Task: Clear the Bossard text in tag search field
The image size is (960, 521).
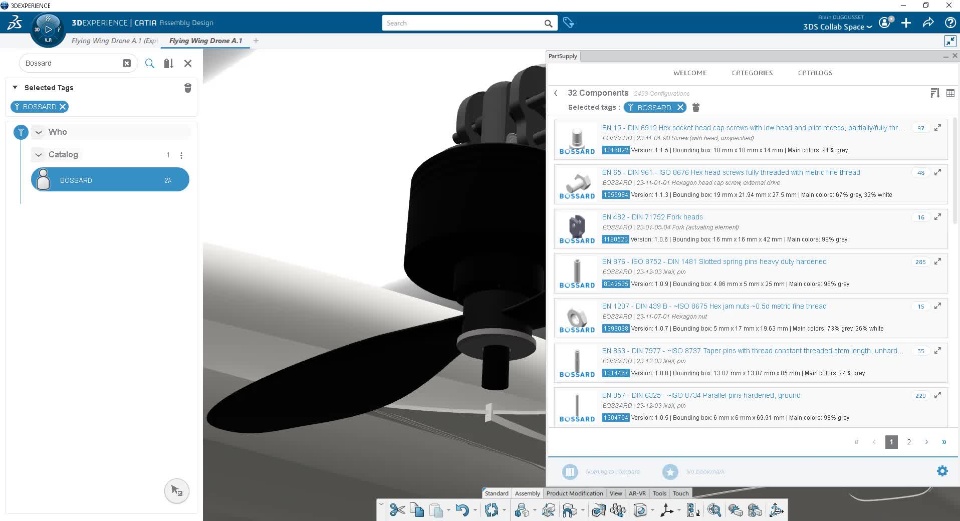Action: click(127, 63)
